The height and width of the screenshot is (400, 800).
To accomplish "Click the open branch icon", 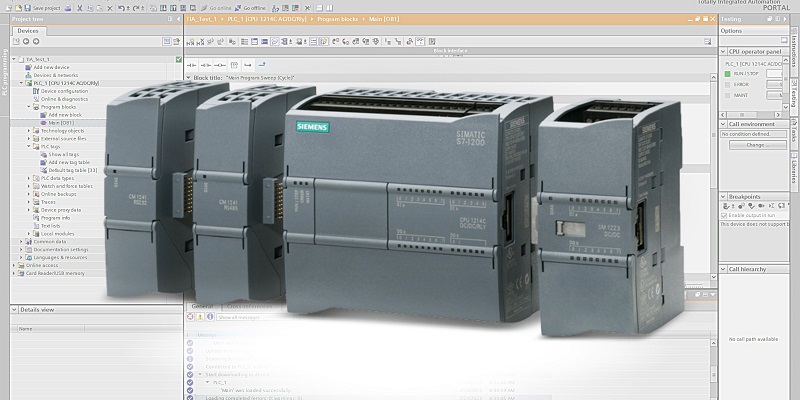I will point(248,65).
